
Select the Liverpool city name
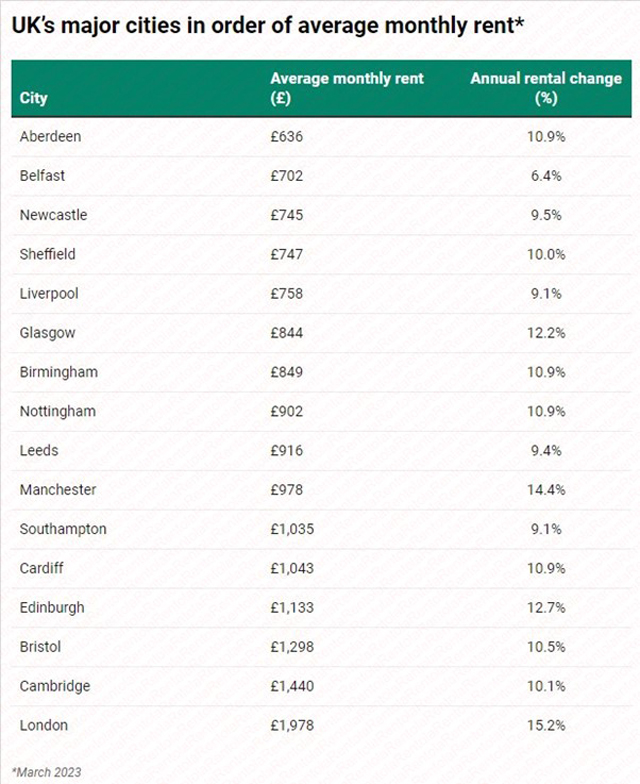[x=49, y=294]
